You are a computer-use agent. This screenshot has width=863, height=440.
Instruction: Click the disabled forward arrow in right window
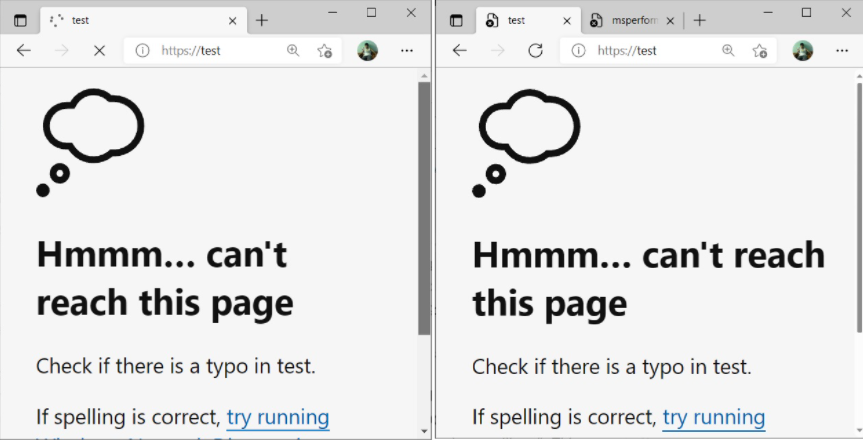(498, 51)
